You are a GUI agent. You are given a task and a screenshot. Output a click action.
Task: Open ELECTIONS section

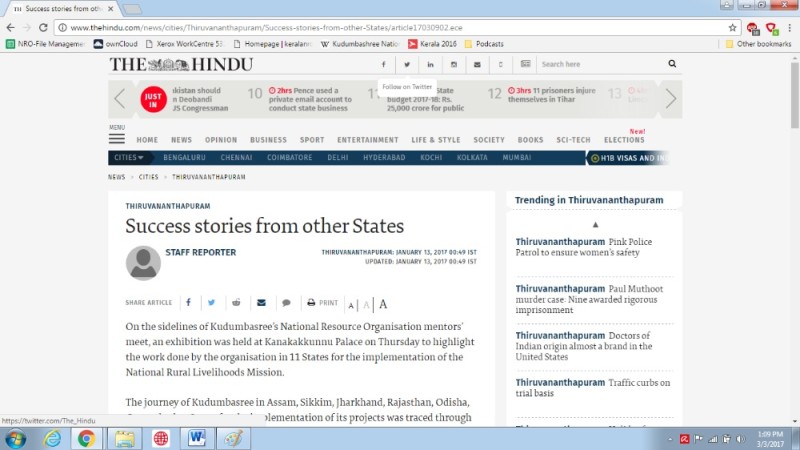click(x=624, y=140)
